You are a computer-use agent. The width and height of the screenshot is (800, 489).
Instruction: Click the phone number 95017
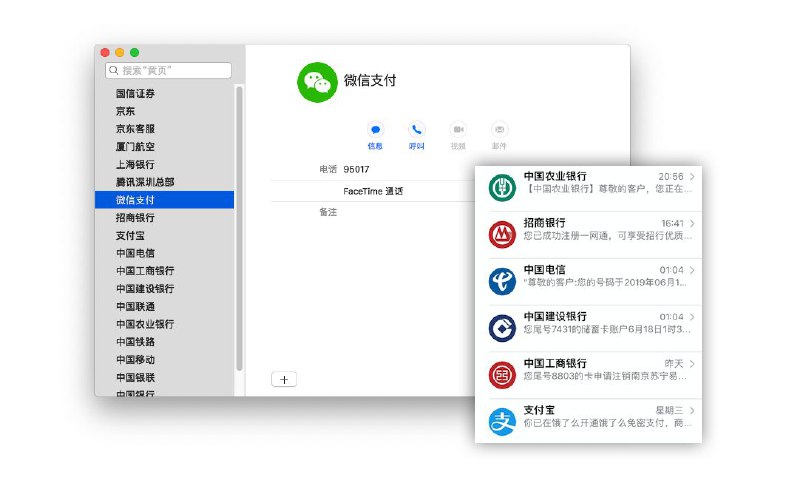(356, 169)
